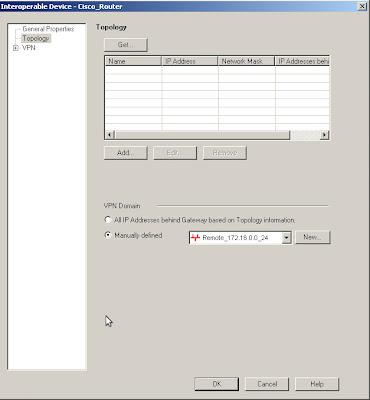
Task: Expand the VPN tree node
Action: pos(15,48)
